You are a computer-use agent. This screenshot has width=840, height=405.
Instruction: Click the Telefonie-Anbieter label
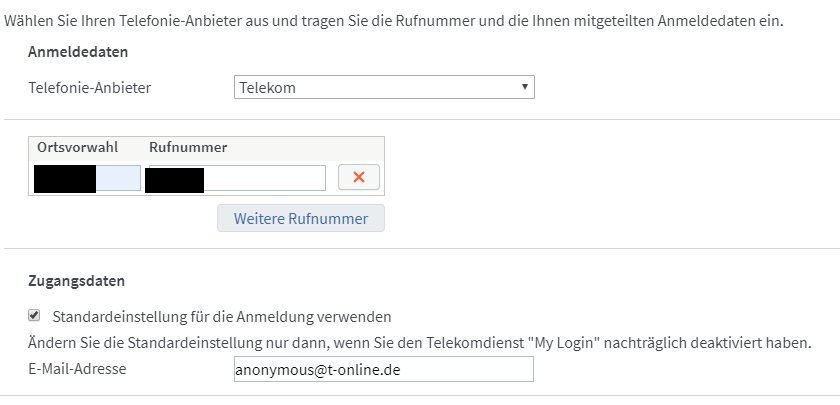tap(89, 87)
